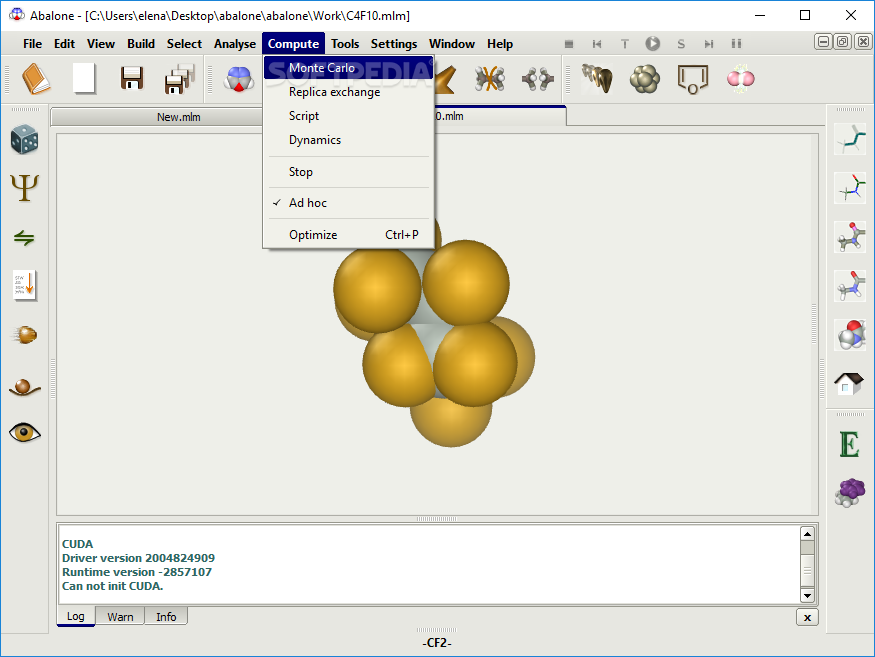Click Stop in the Compute menu
The height and width of the screenshot is (657, 875).
click(x=348, y=172)
